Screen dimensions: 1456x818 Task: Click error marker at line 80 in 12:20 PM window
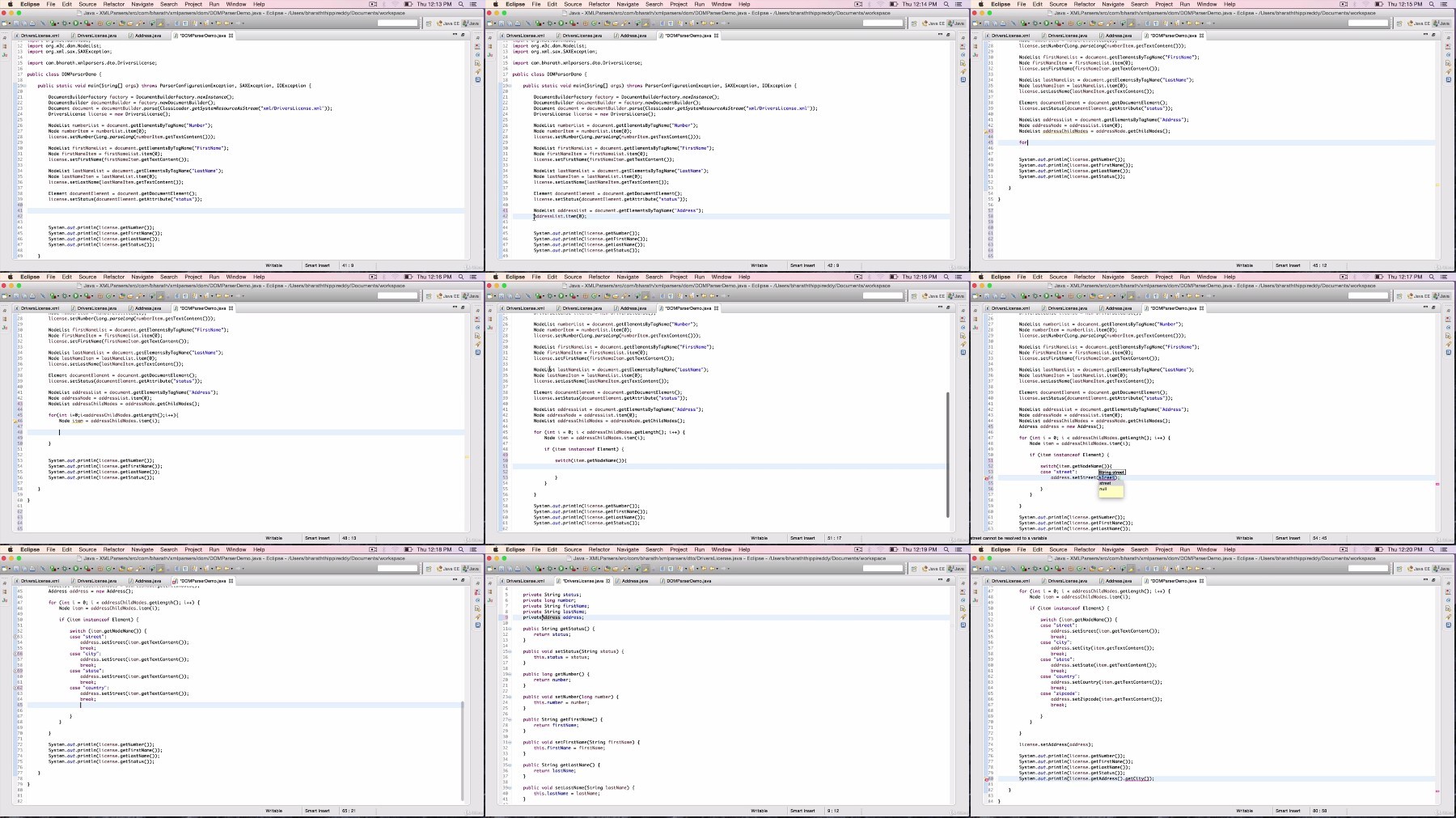click(988, 779)
